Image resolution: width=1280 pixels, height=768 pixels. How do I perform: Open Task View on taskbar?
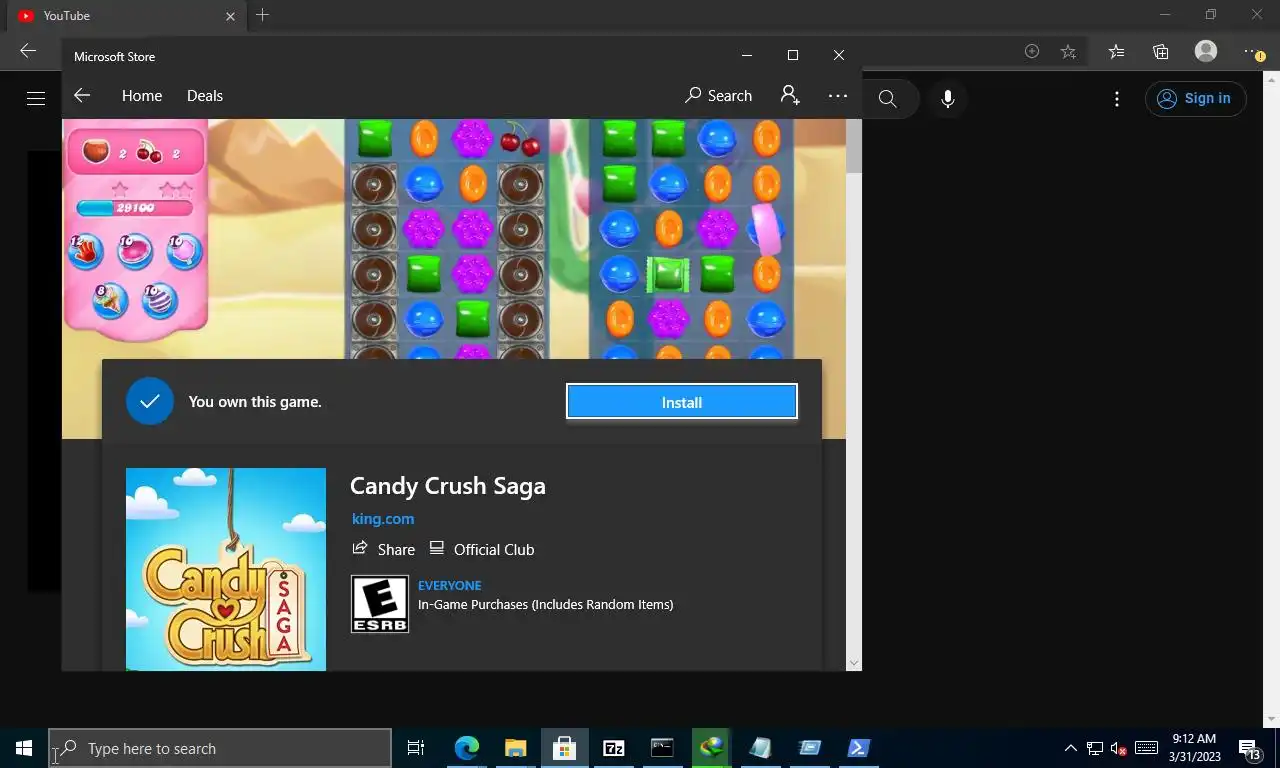pyautogui.click(x=416, y=748)
